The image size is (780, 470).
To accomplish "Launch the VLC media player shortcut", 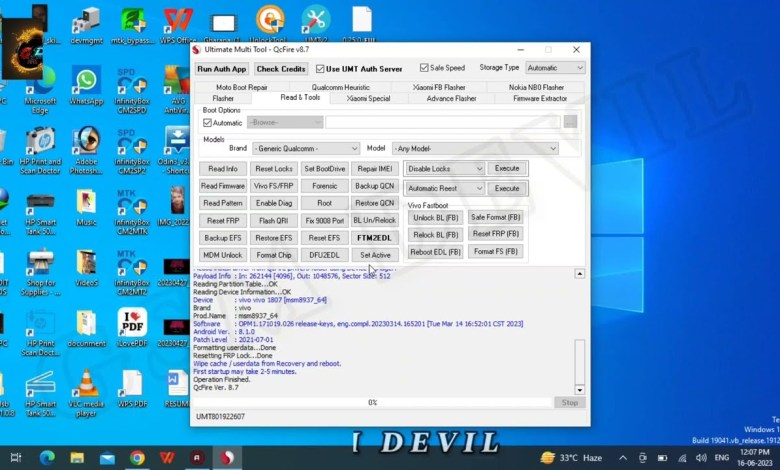I will [x=86, y=386].
